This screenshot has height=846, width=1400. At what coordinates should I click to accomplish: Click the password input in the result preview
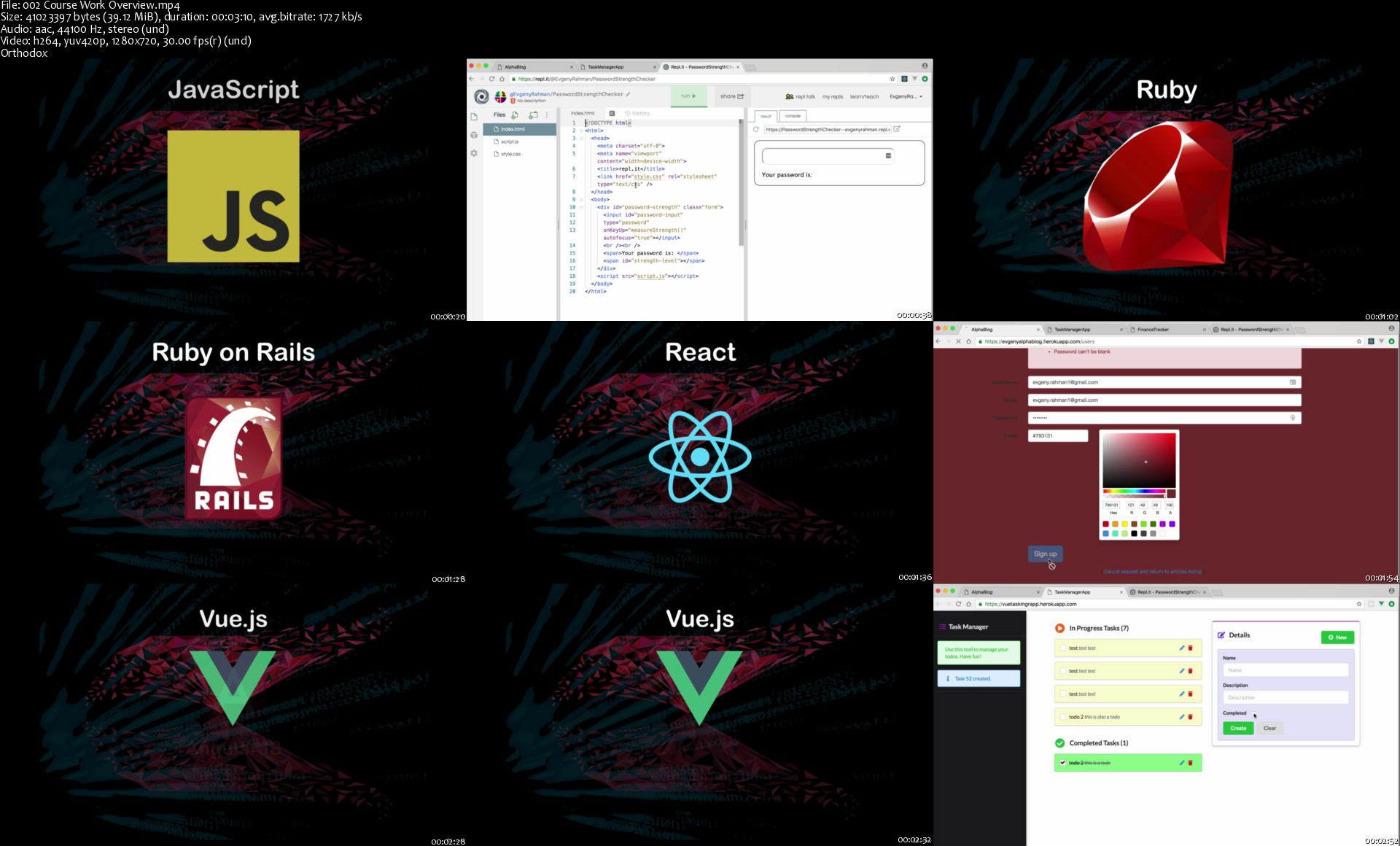coord(828,155)
